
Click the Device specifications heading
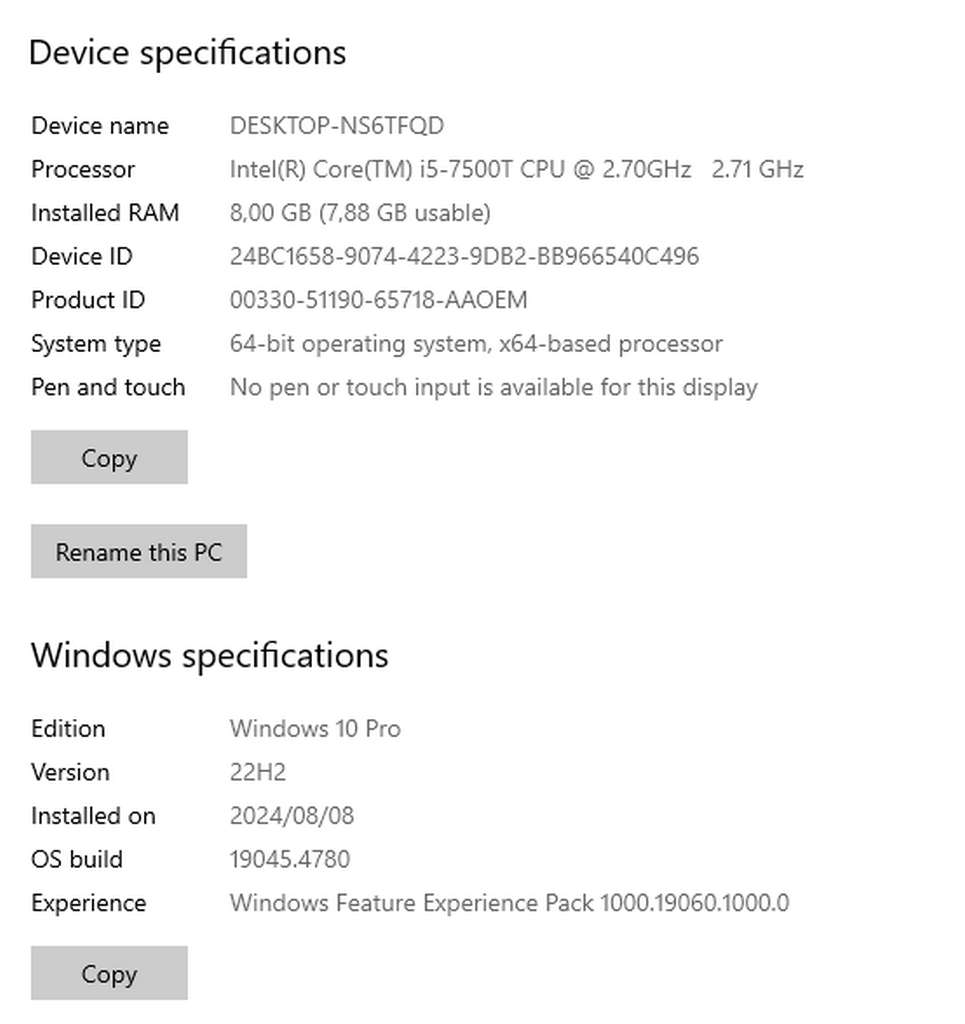click(187, 52)
